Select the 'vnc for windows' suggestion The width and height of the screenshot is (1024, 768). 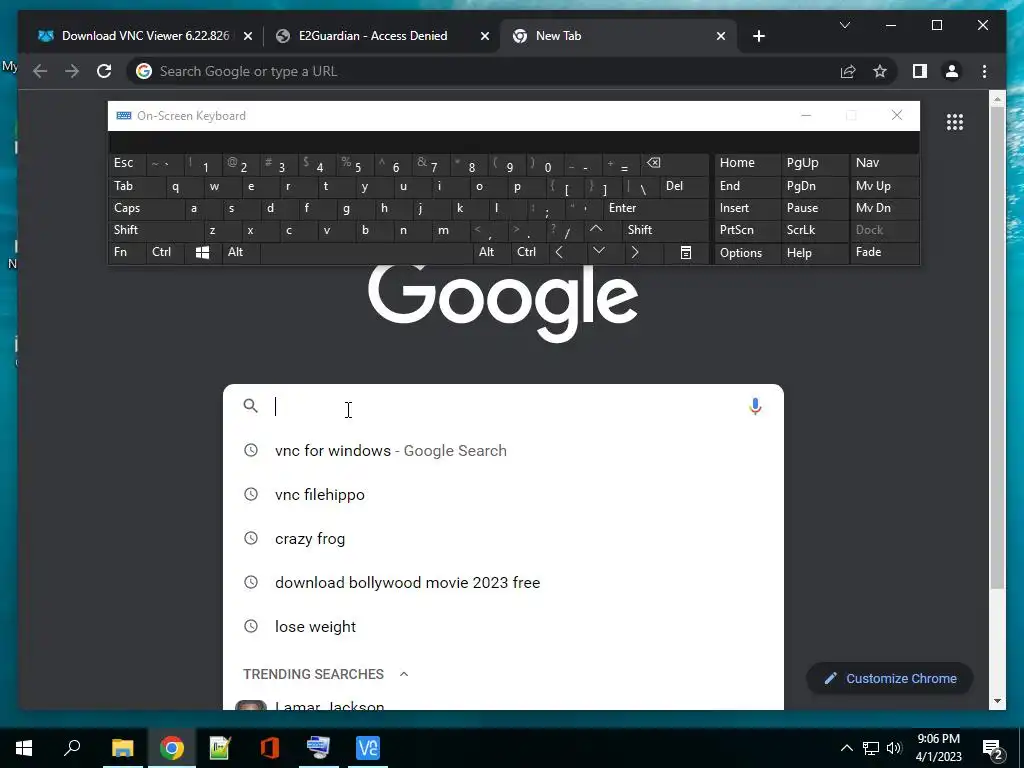[x=503, y=451]
